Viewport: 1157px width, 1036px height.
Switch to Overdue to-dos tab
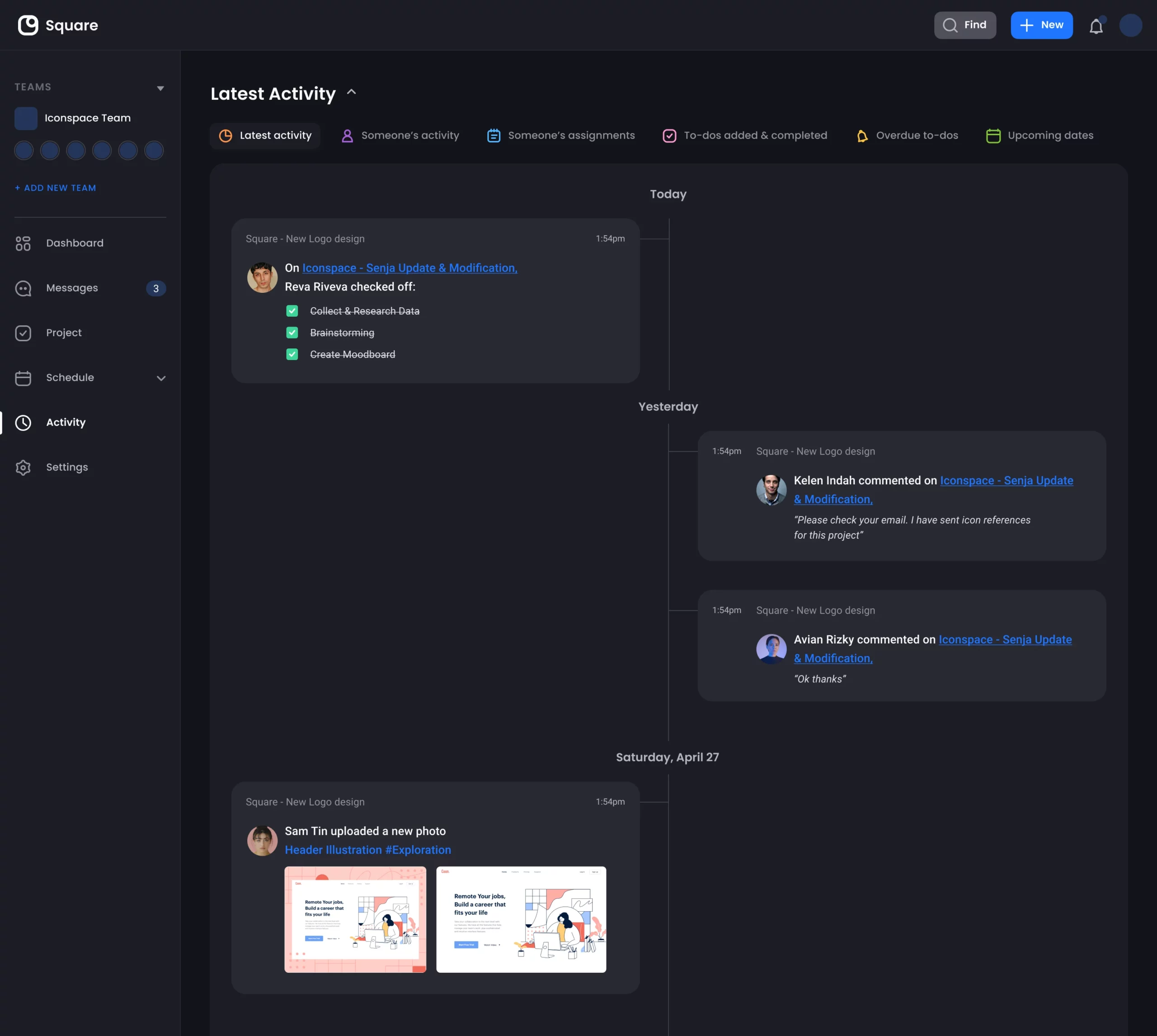907,136
